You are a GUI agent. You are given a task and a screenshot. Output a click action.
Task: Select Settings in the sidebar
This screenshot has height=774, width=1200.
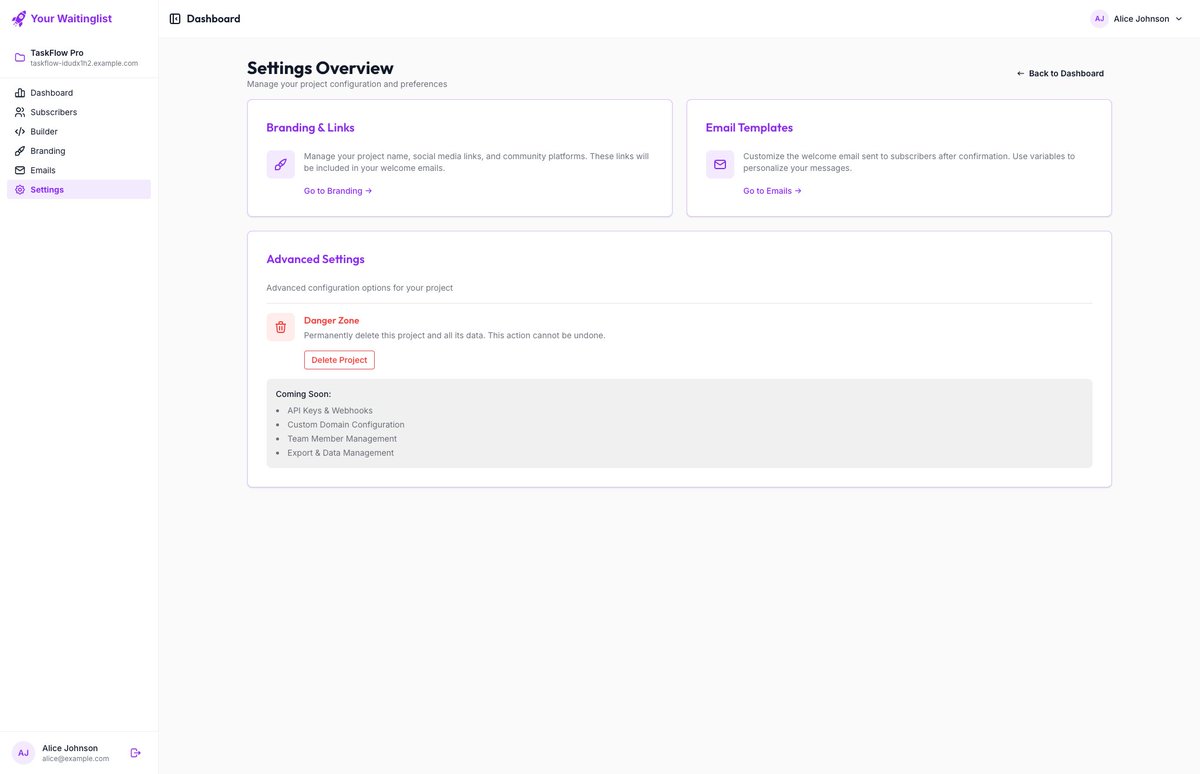79,189
